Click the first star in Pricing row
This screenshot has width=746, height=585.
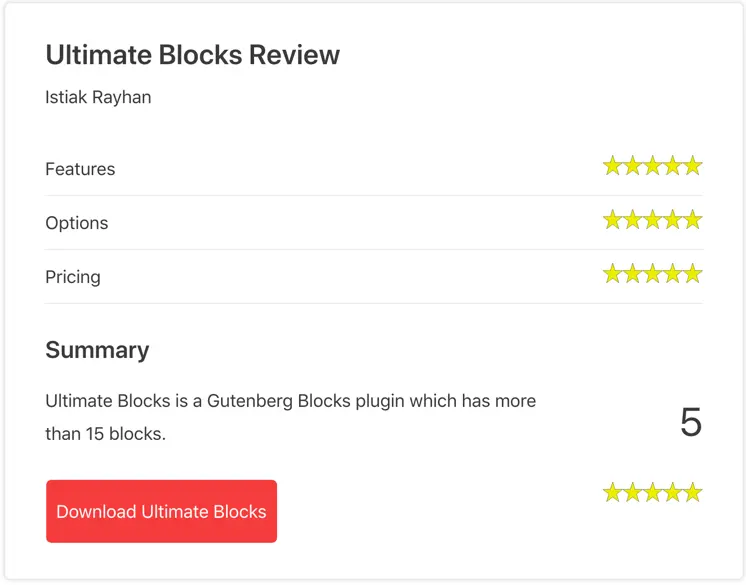click(612, 273)
